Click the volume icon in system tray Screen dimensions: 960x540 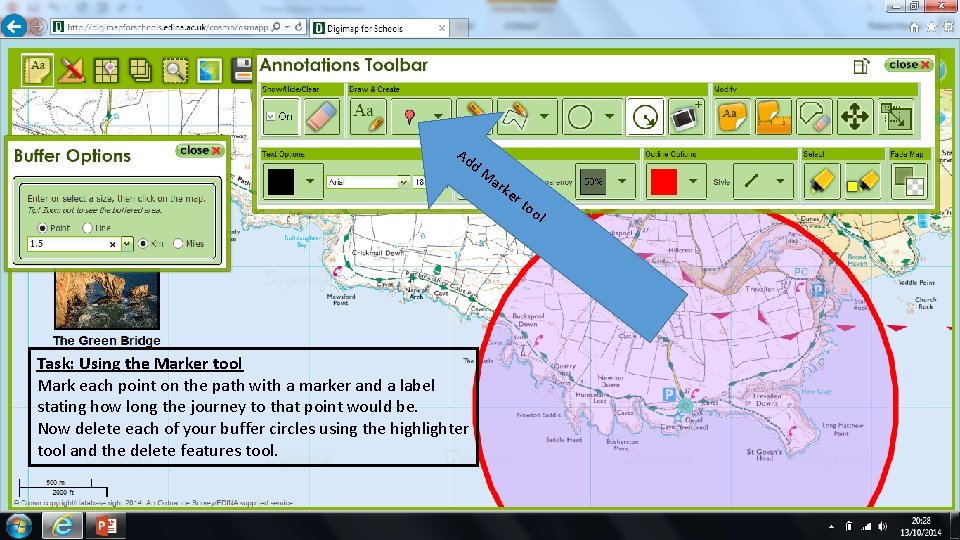coord(882,527)
